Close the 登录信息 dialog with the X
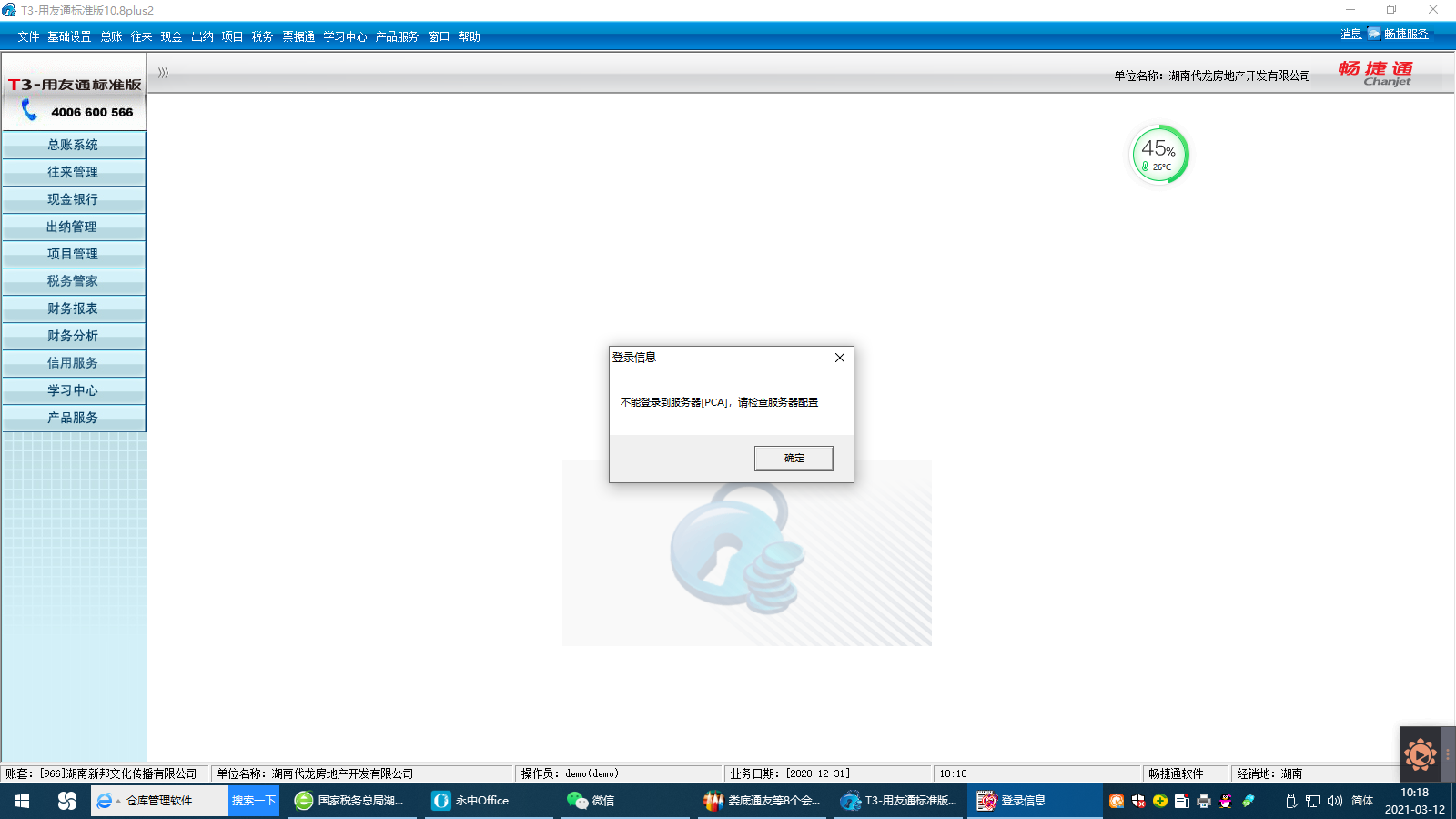 [x=840, y=358]
